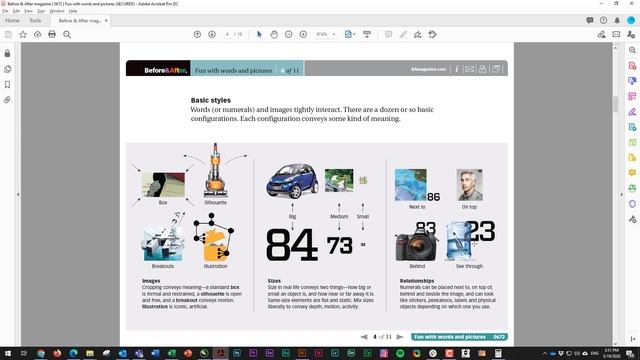Image resolution: width=640 pixels, height=360 pixels.
Task: Open the find text magnifier tool
Action: coord(67,35)
